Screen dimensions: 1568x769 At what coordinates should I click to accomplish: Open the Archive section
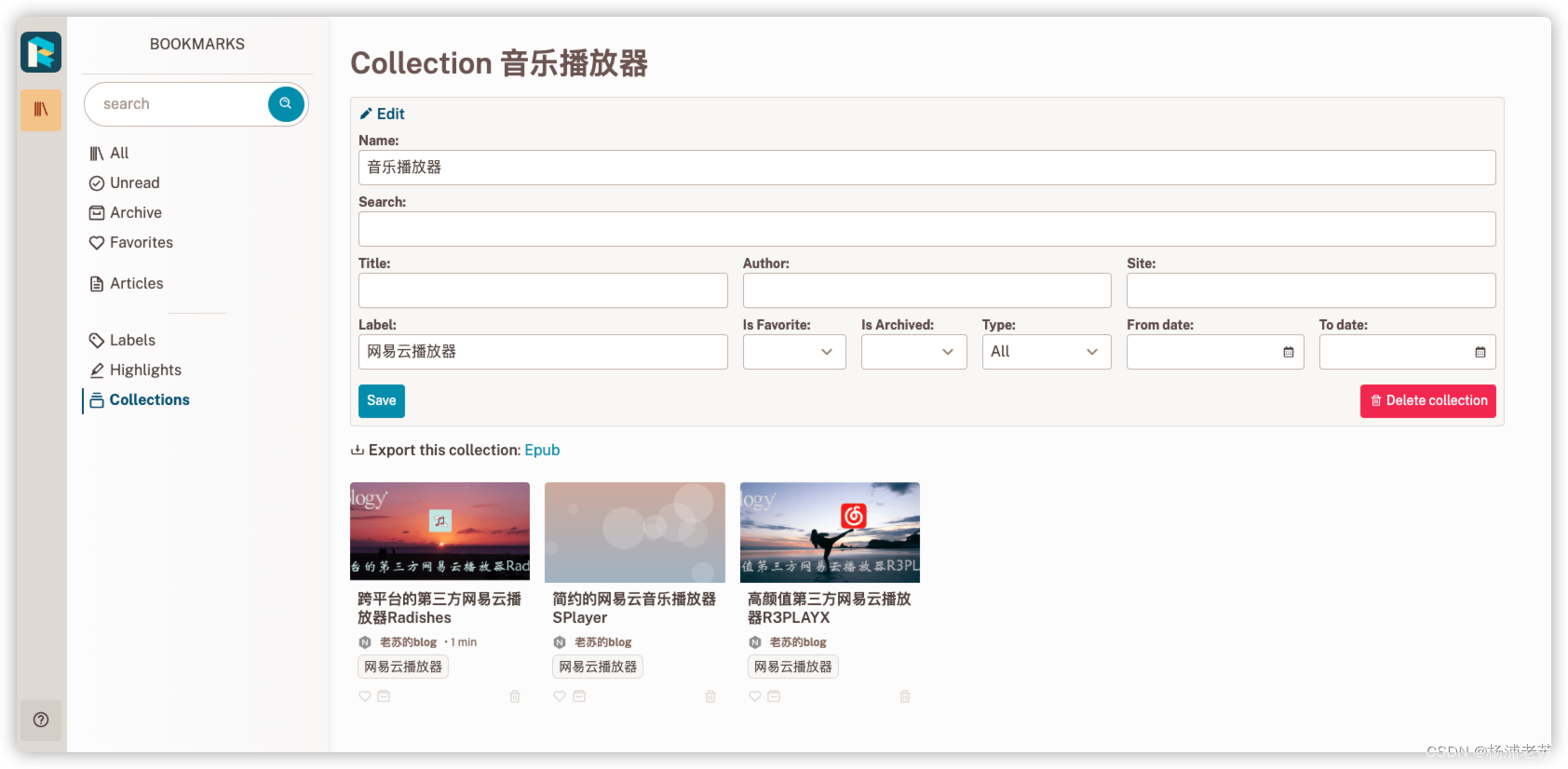click(126, 213)
